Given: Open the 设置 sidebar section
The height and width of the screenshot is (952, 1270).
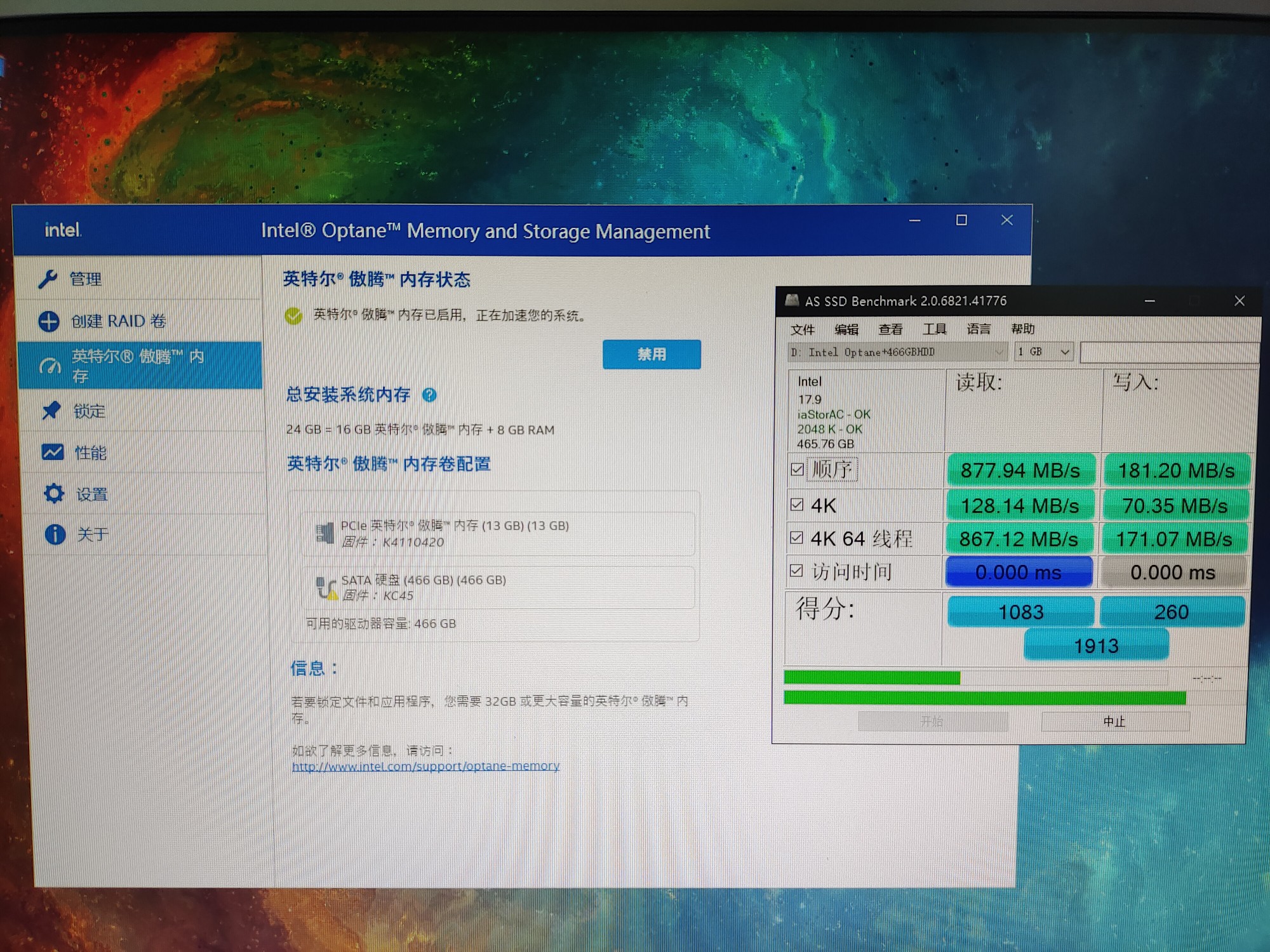Looking at the screenshot, I should pos(144,494).
